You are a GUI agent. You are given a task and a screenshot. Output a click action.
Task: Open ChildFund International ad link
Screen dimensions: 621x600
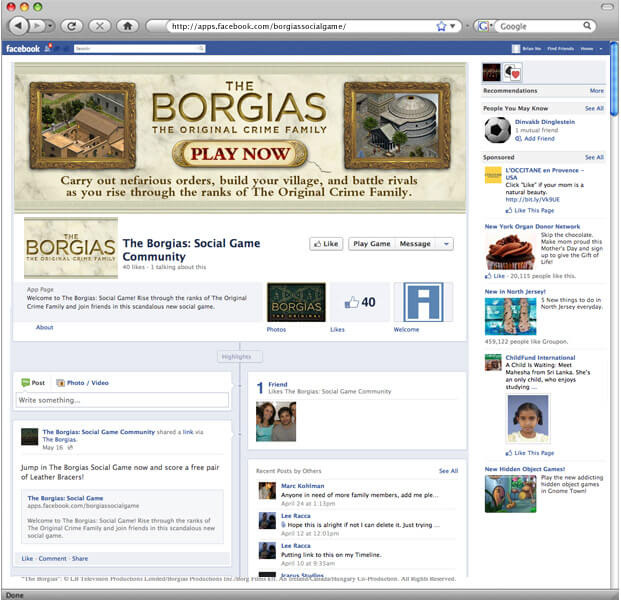[540, 358]
